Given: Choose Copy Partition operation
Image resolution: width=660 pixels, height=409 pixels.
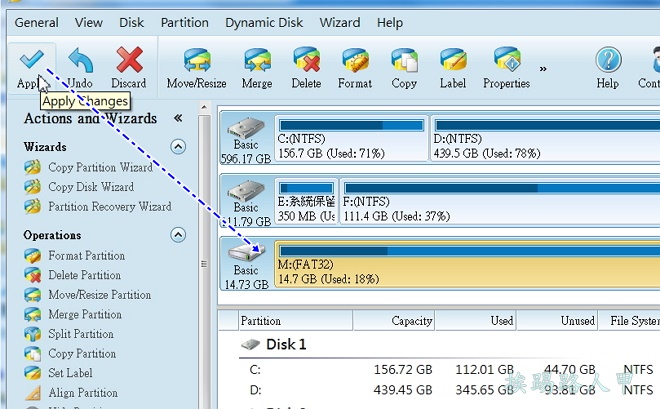Looking at the screenshot, I should [82, 353].
